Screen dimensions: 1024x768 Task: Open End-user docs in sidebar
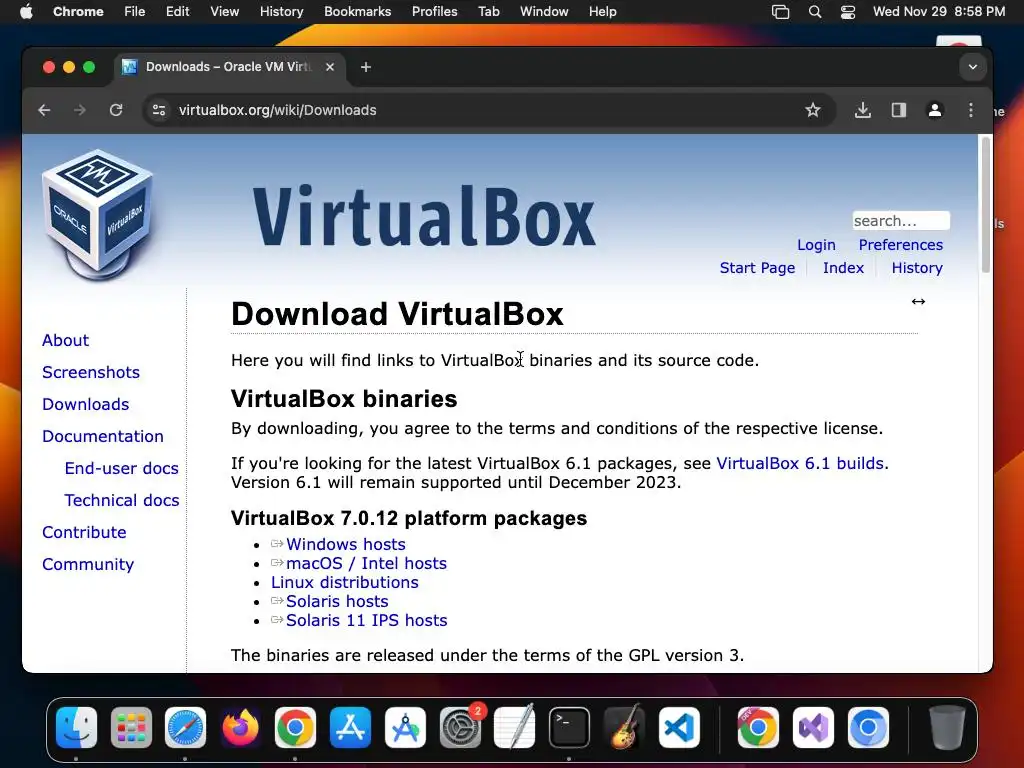point(121,468)
